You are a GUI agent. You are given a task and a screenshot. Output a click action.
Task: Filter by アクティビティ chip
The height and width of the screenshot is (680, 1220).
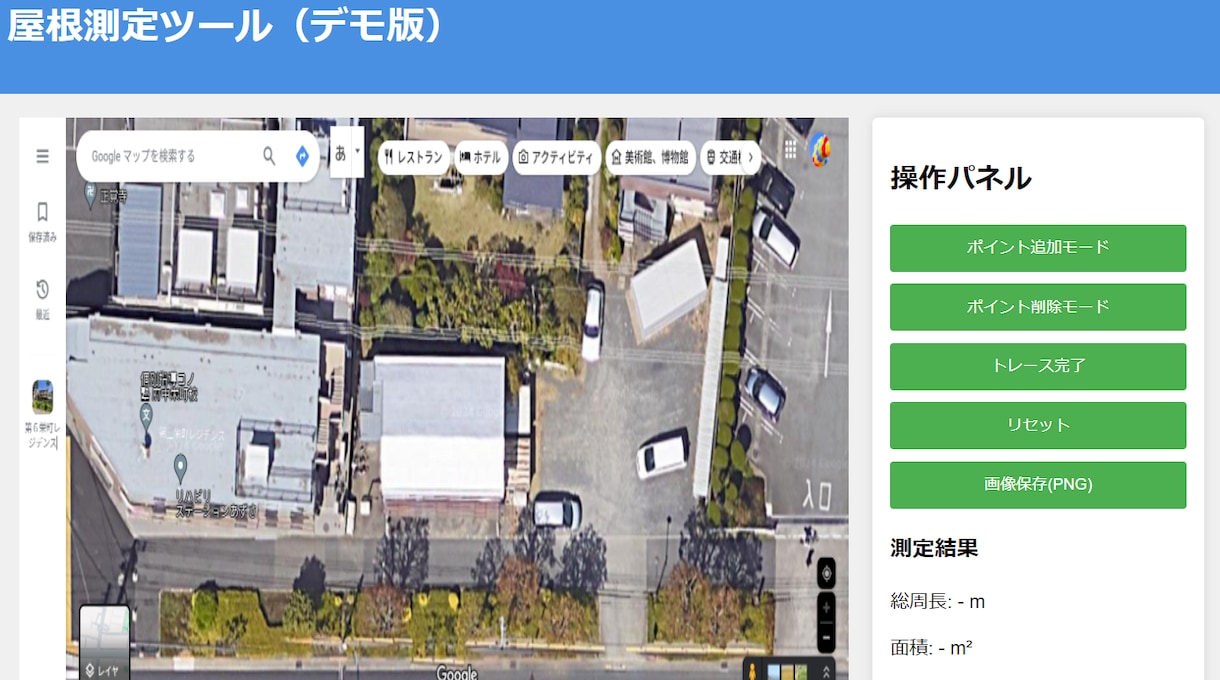557,157
